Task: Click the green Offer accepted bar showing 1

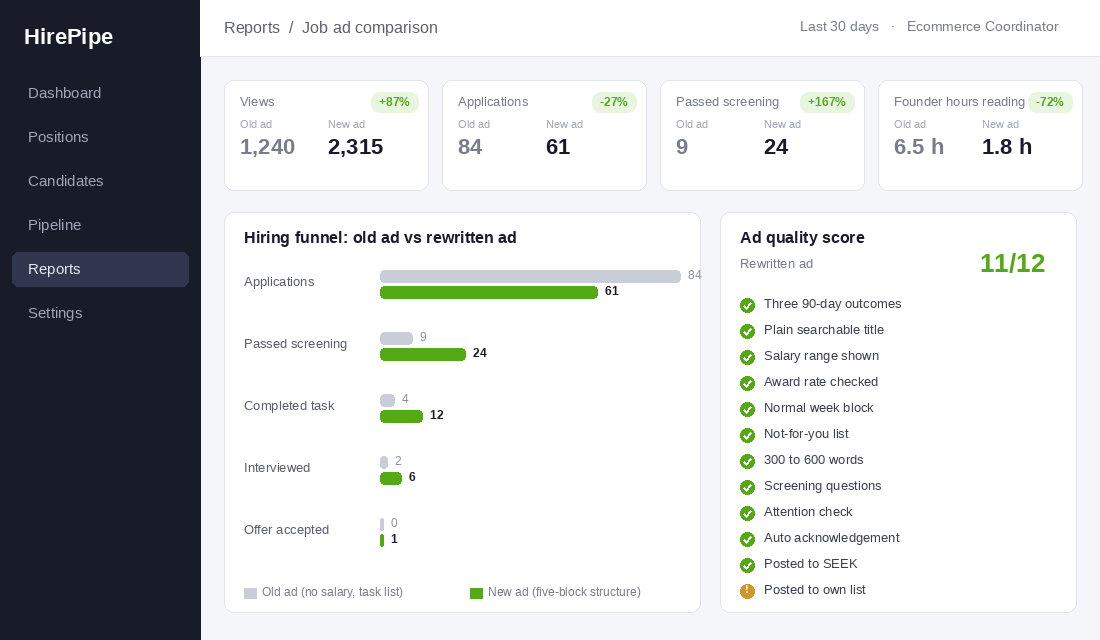Action: (x=382, y=540)
